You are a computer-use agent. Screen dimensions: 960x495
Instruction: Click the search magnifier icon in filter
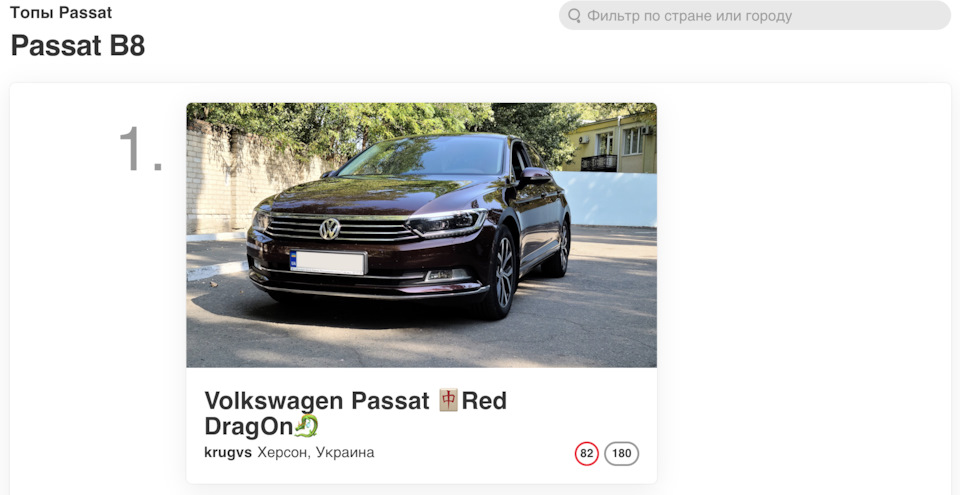point(574,15)
